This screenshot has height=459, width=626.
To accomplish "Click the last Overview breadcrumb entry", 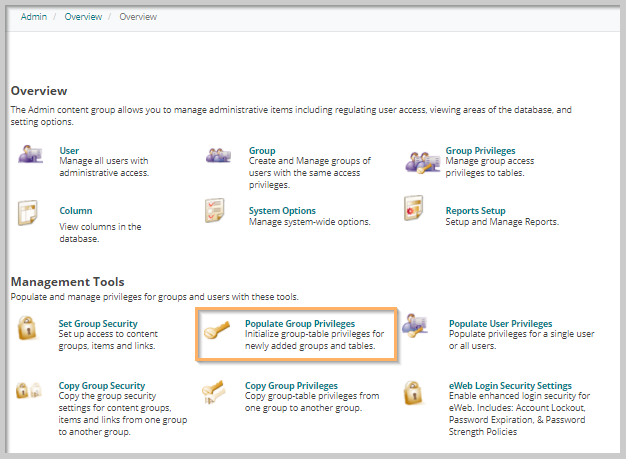I will [x=138, y=17].
